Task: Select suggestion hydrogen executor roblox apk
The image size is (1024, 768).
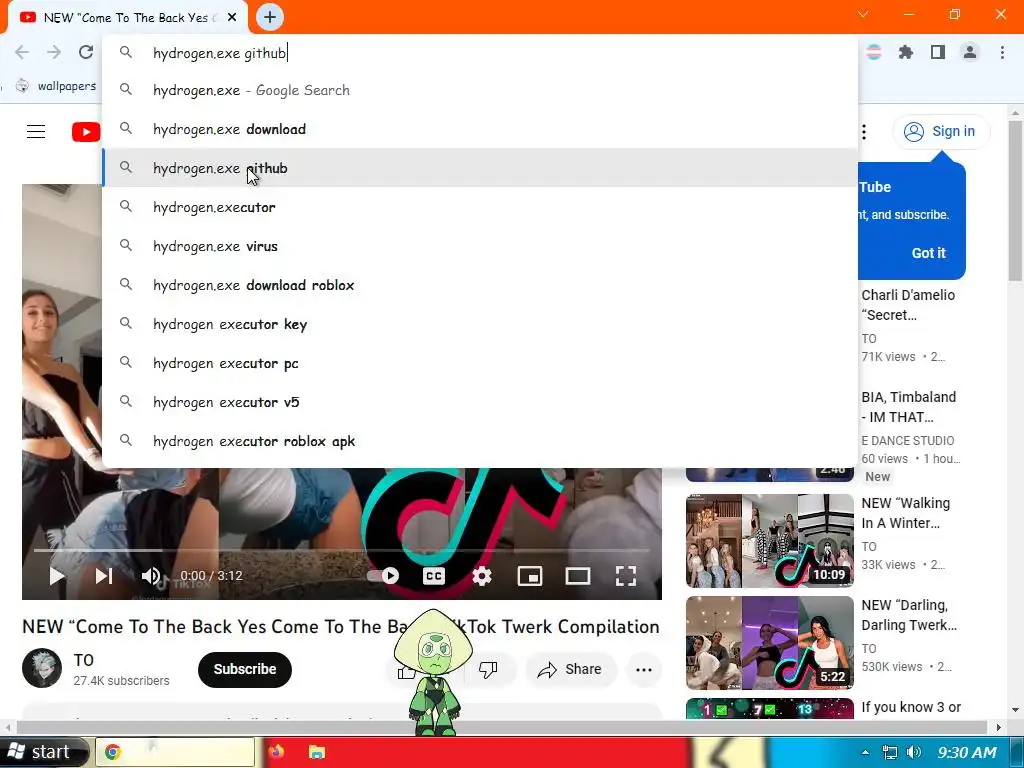Action: [480, 441]
